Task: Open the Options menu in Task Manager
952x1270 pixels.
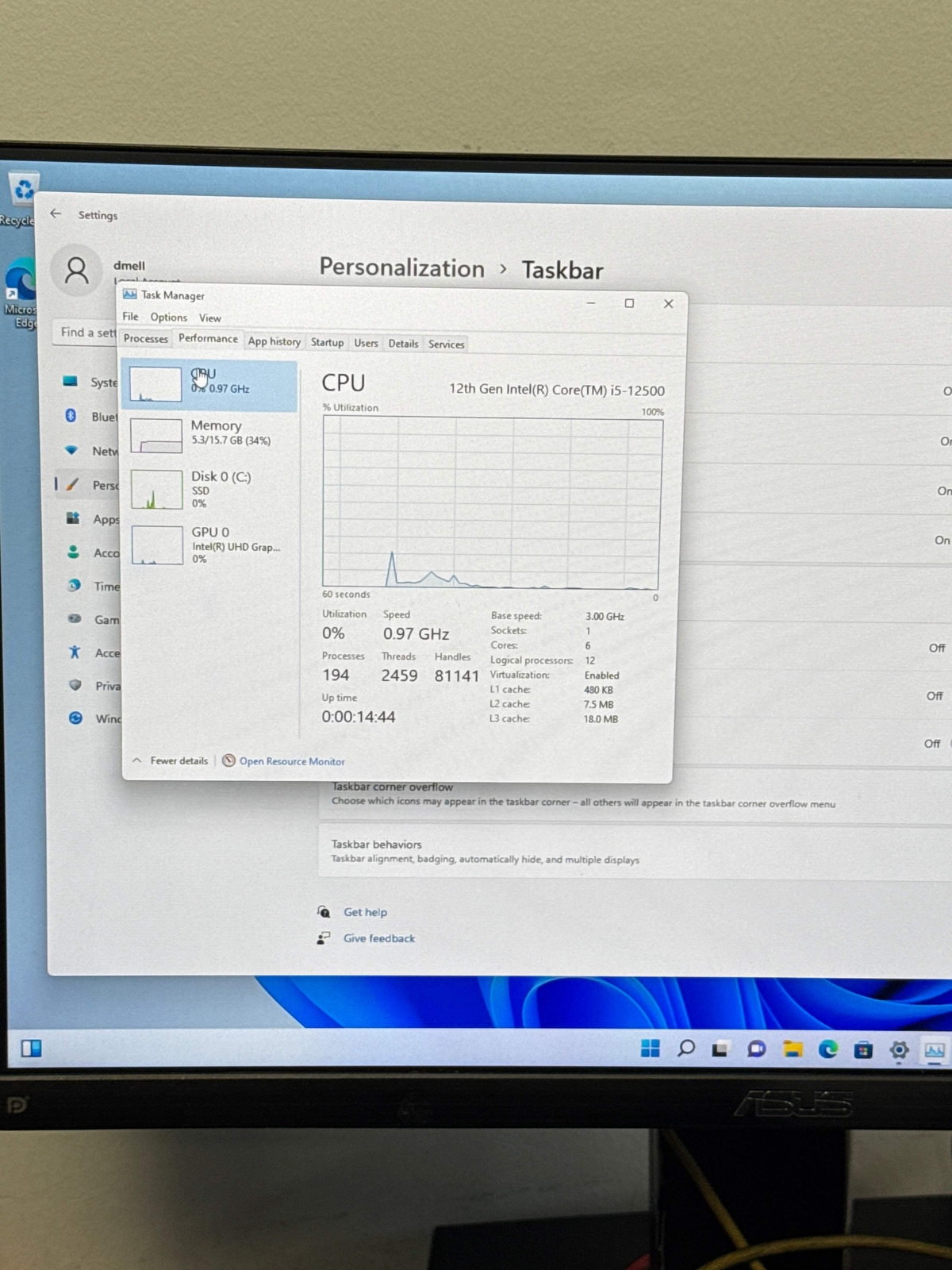Action: pyautogui.click(x=169, y=317)
